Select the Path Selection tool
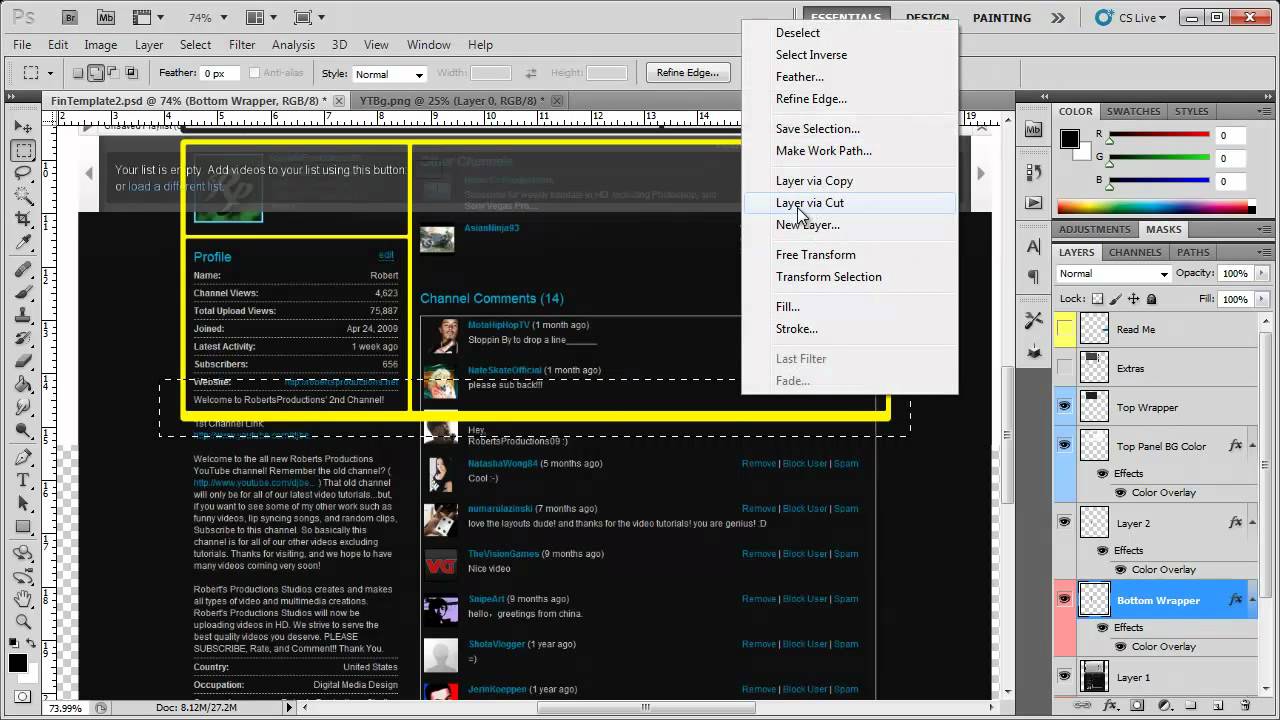This screenshot has height=720, width=1280. (23, 504)
